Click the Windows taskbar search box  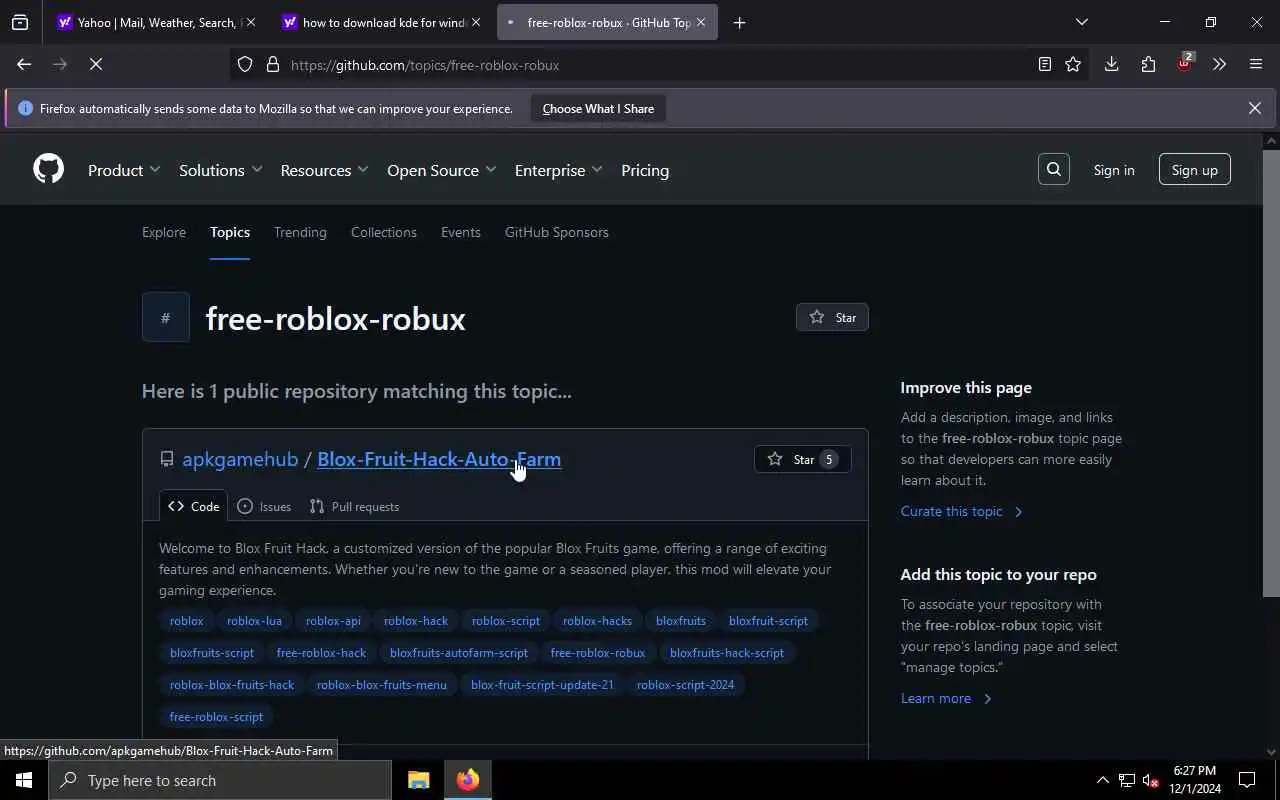(220, 780)
